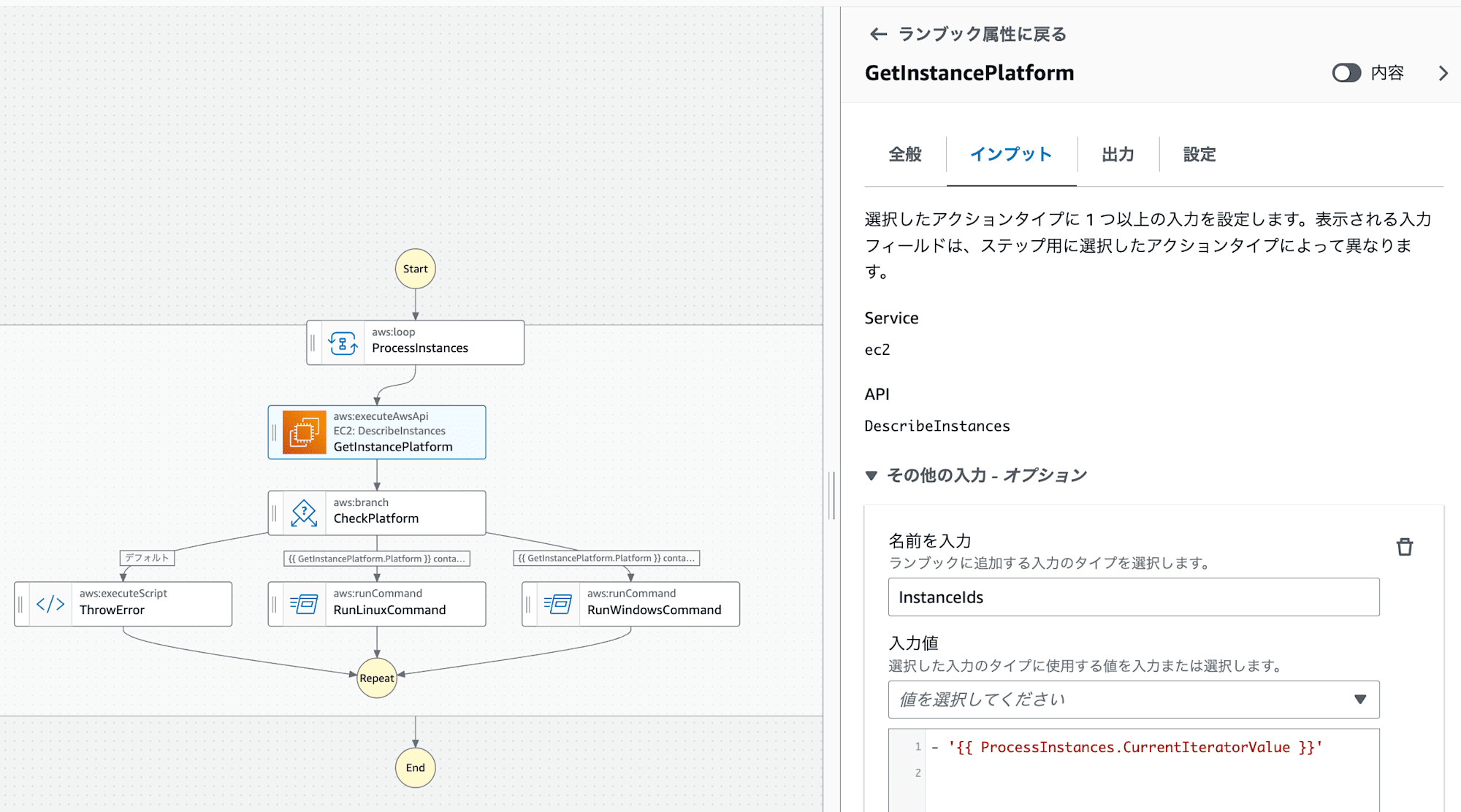The height and width of the screenshot is (812, 1461).
Task: Click the EC2 icon on GetInstancePlatform step
Action: [x=304, y=432]
